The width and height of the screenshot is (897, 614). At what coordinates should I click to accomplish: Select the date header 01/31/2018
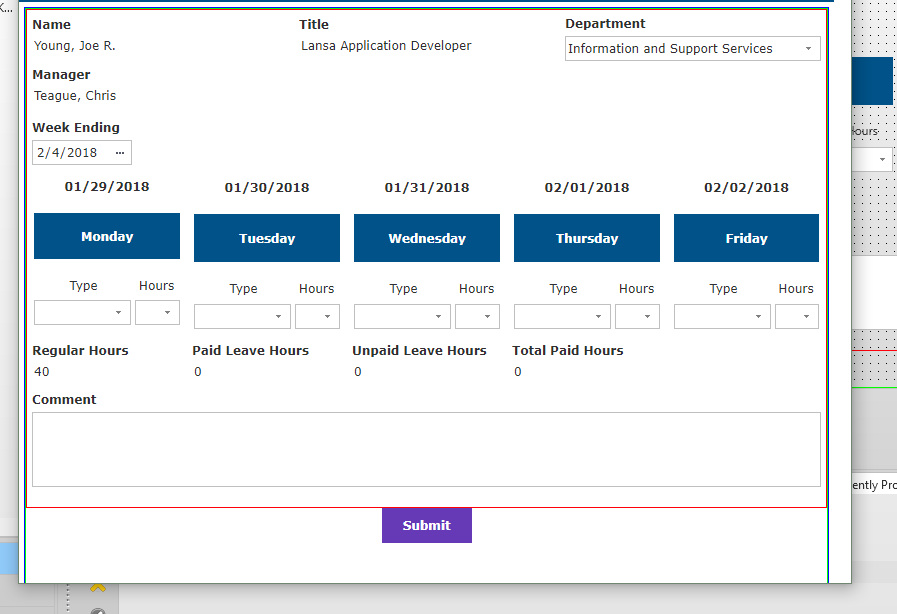427,187
